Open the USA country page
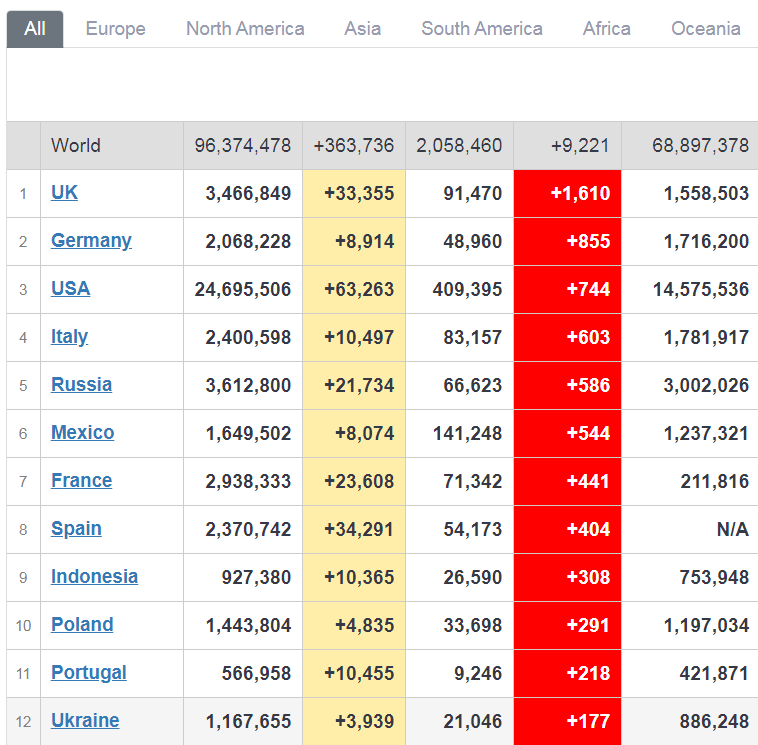Image resolution: width=758 pixels, height=745 pixels. 70,289
